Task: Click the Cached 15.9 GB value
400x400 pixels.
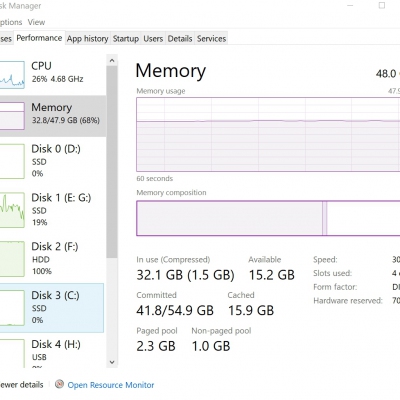Action: pos(251,310)
